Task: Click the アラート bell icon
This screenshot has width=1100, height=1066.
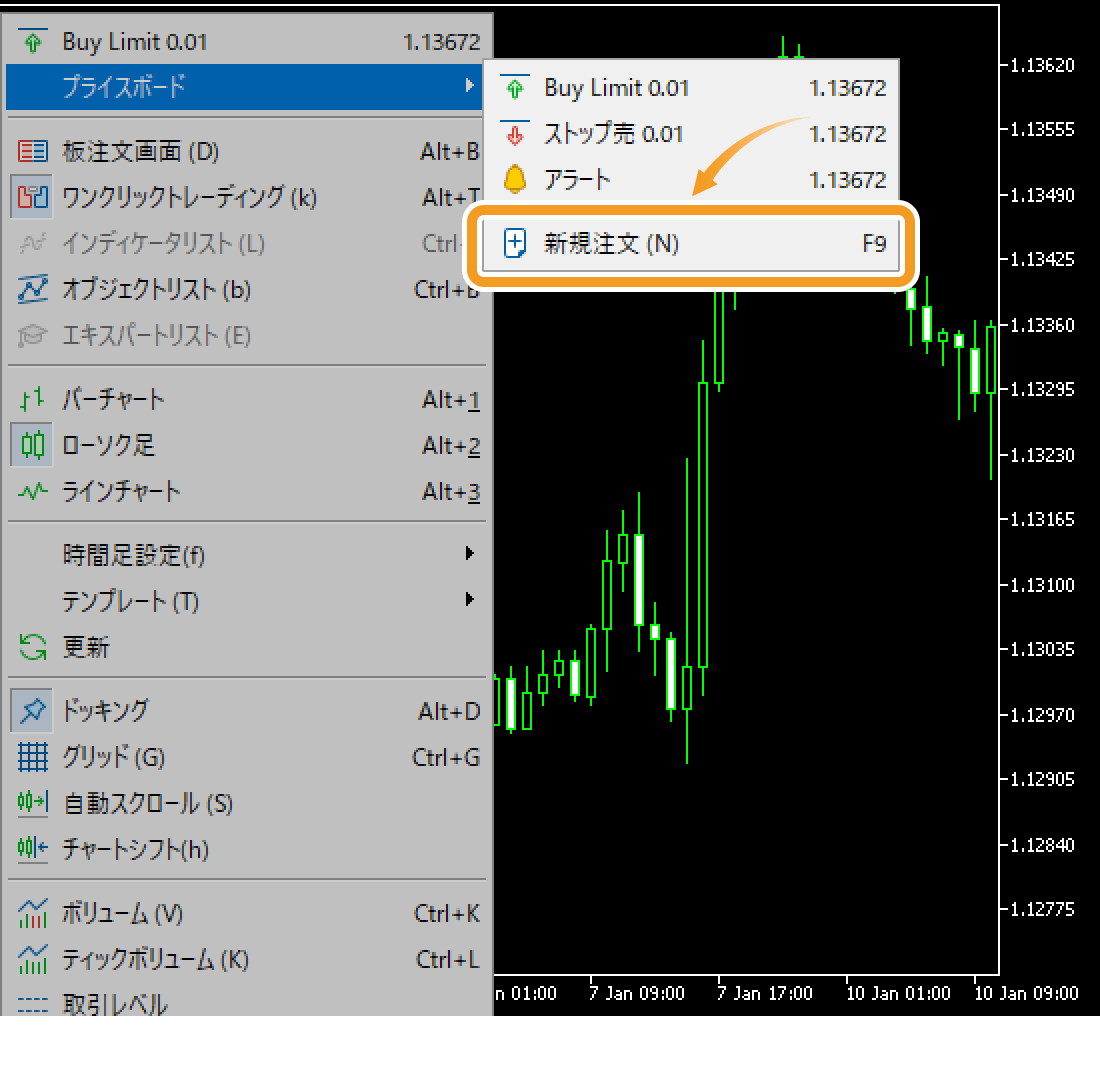Action: (515, 180)
